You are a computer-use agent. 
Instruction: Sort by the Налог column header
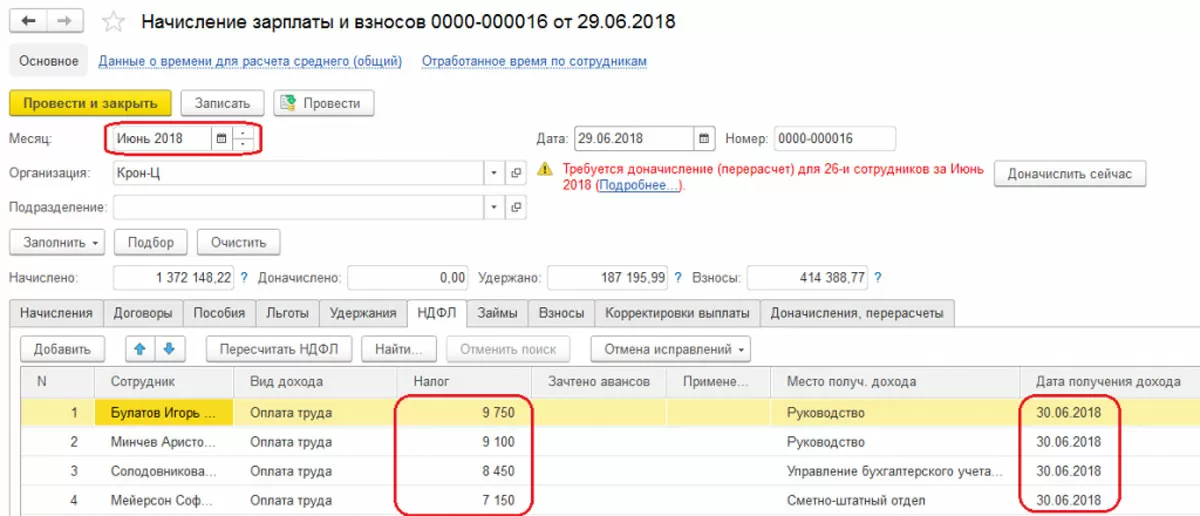465,382
